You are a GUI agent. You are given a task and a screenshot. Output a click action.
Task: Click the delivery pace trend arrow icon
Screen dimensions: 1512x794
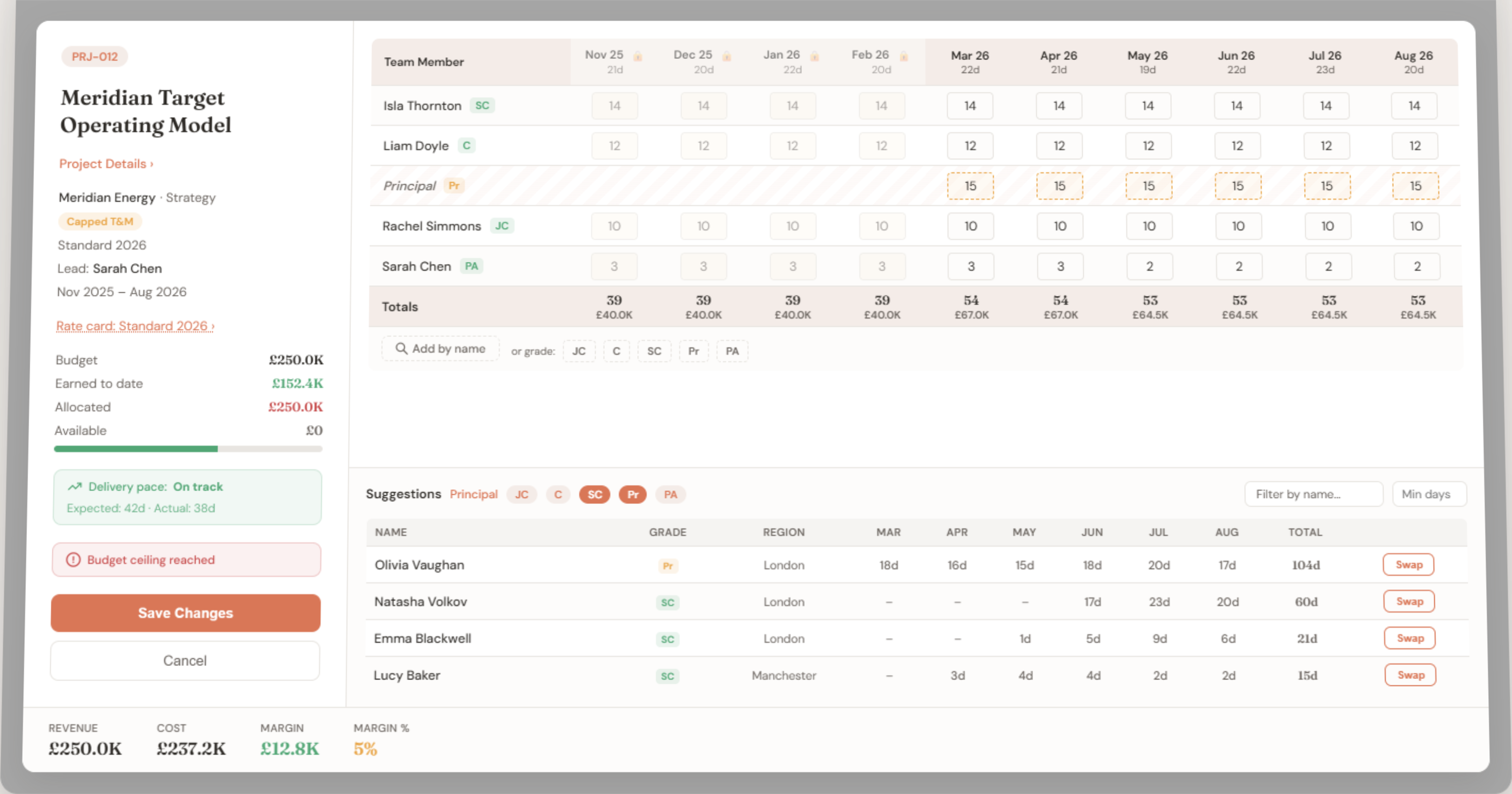pos(74,486)
